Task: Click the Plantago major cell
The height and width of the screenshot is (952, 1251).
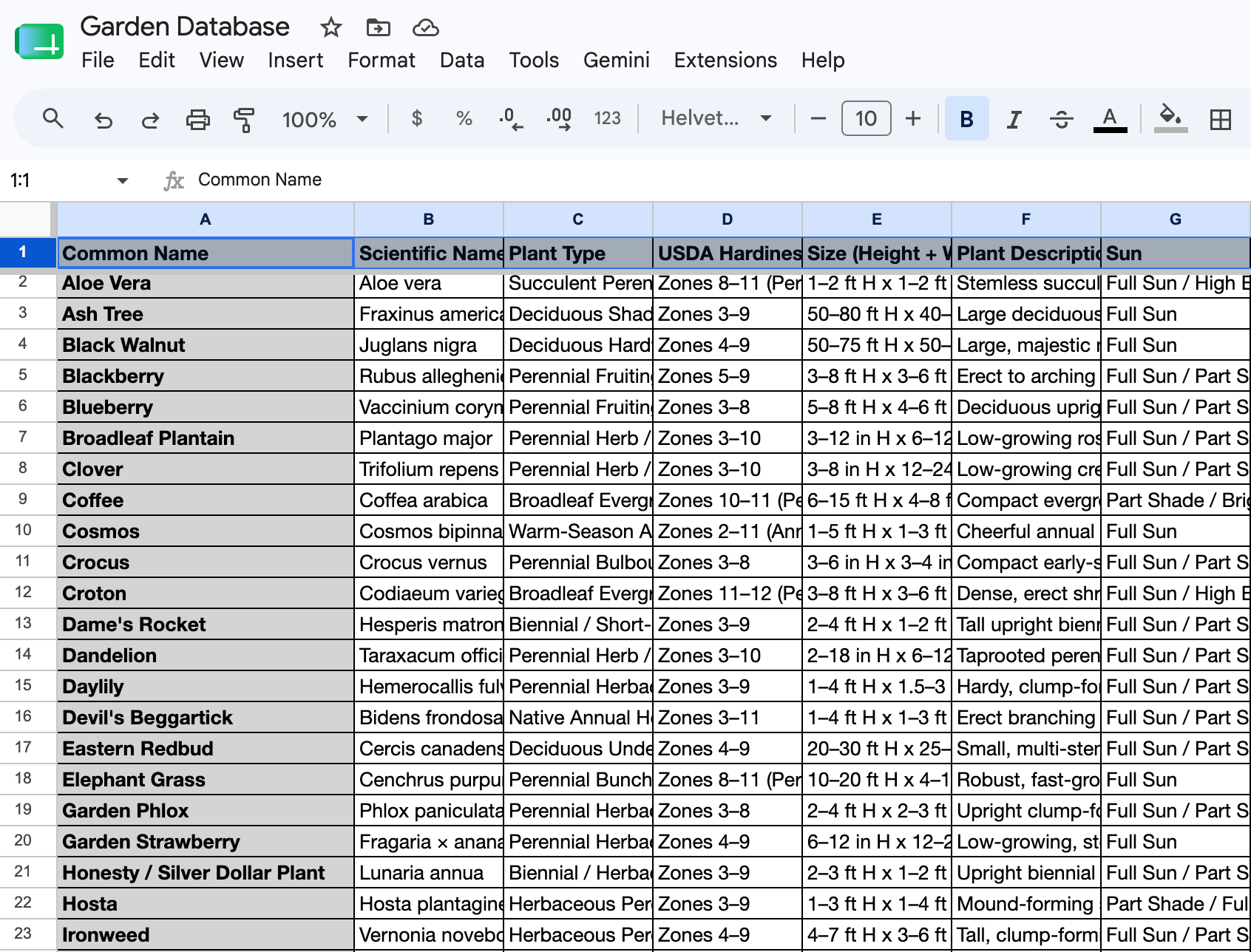Action: pyautogui.click(x=429, y=438)
